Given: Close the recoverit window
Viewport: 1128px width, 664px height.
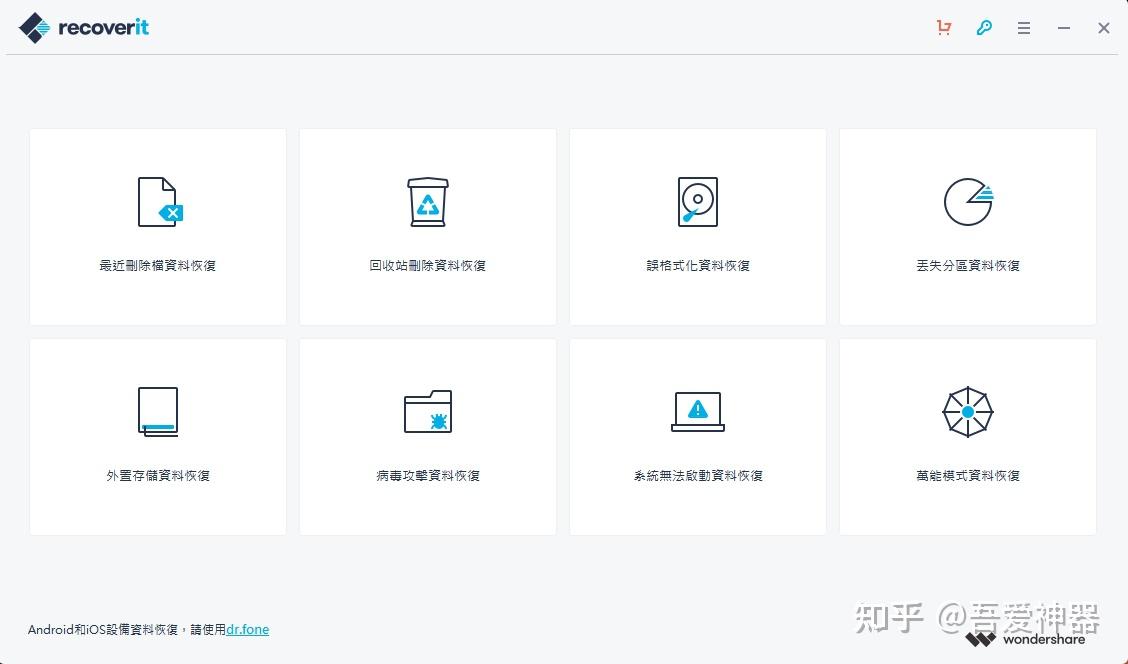Looking at the screenshot, I should pyautogui.click(x=1104, y=28).
